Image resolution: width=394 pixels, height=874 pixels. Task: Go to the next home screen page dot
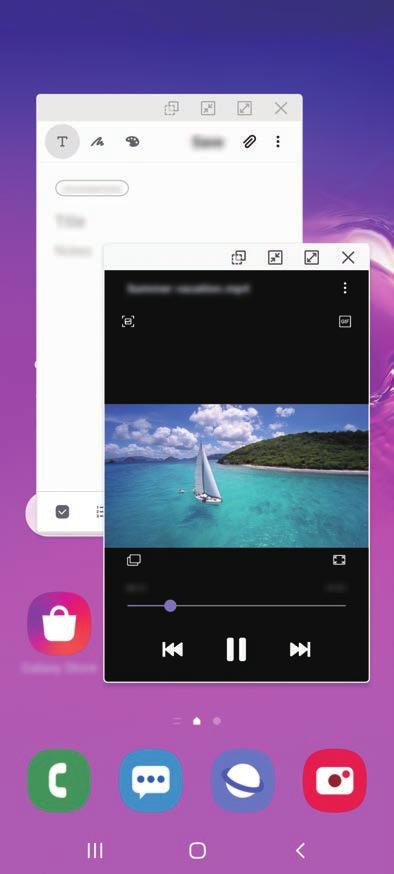coord(217,721)
